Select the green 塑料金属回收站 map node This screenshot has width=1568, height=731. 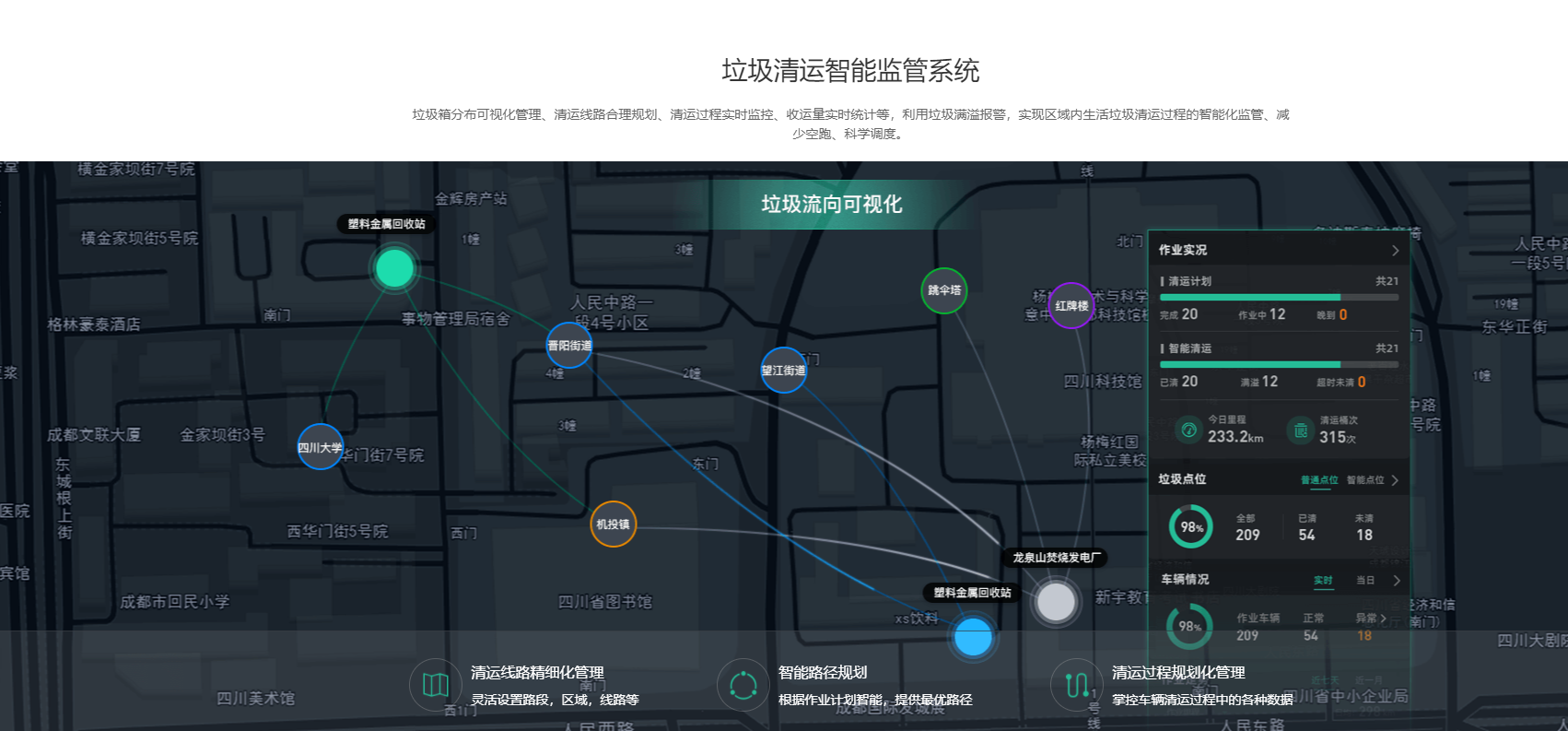[395, 269]
